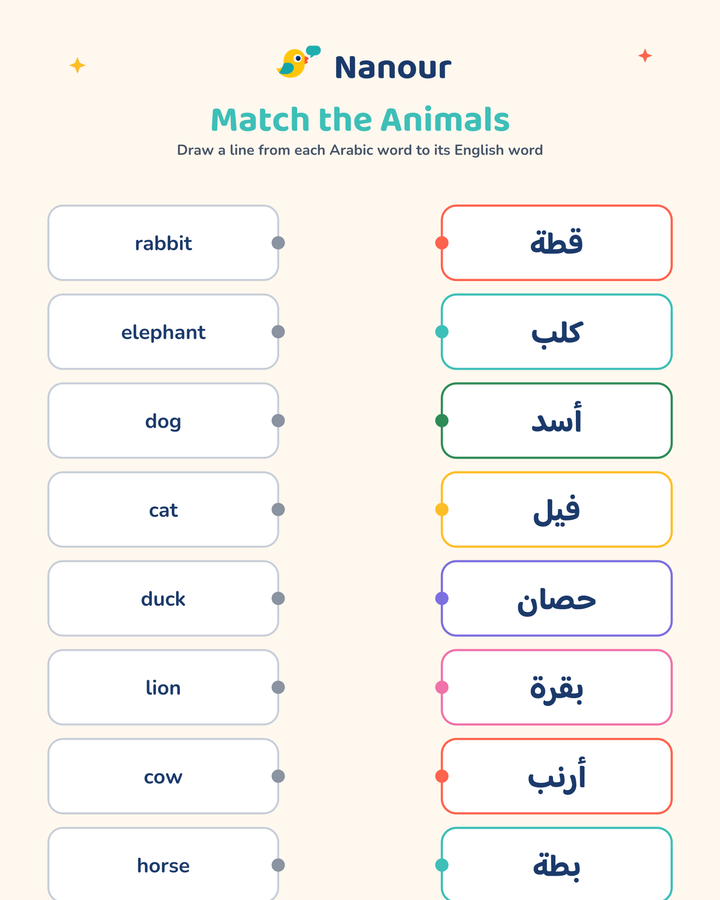Select the duck word card

[x=164, y=599]
